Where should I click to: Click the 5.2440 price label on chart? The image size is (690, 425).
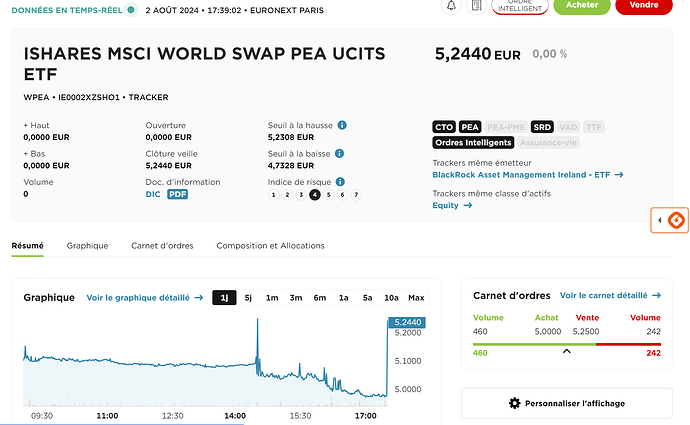[x=407, y=322]
